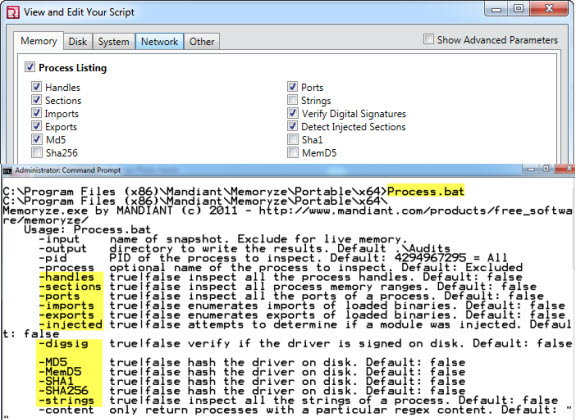Enable the MemD5 checkbox
Viewport: 575px width, 420px height.
pyautogui.click(x=292, y=152)
